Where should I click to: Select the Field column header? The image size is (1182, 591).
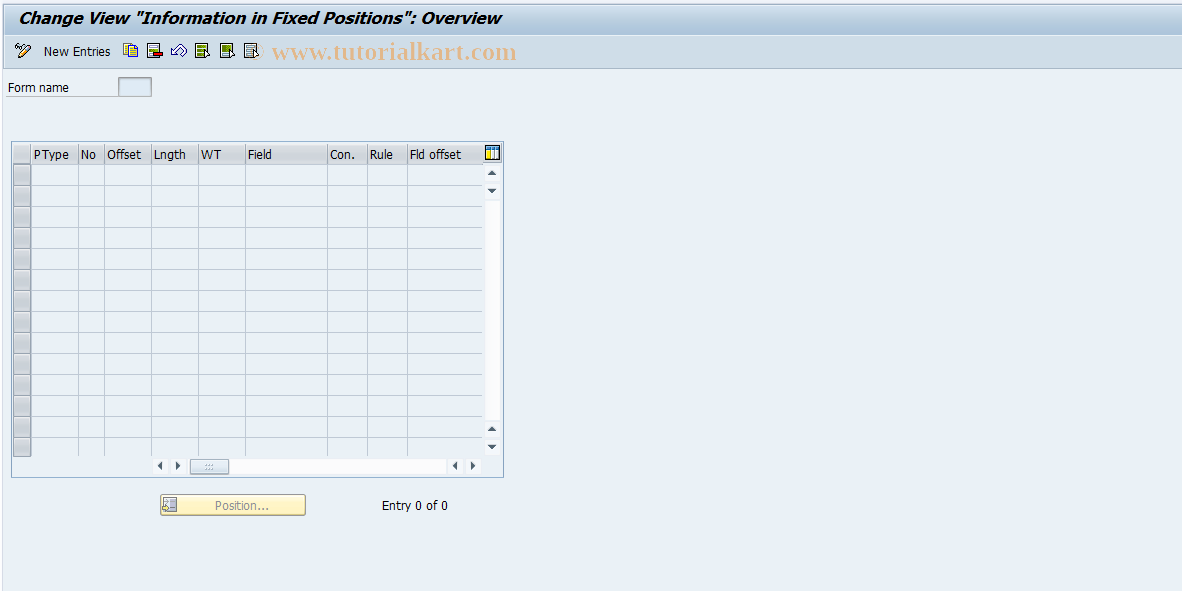pyautogui.click(x=286, y=155)
